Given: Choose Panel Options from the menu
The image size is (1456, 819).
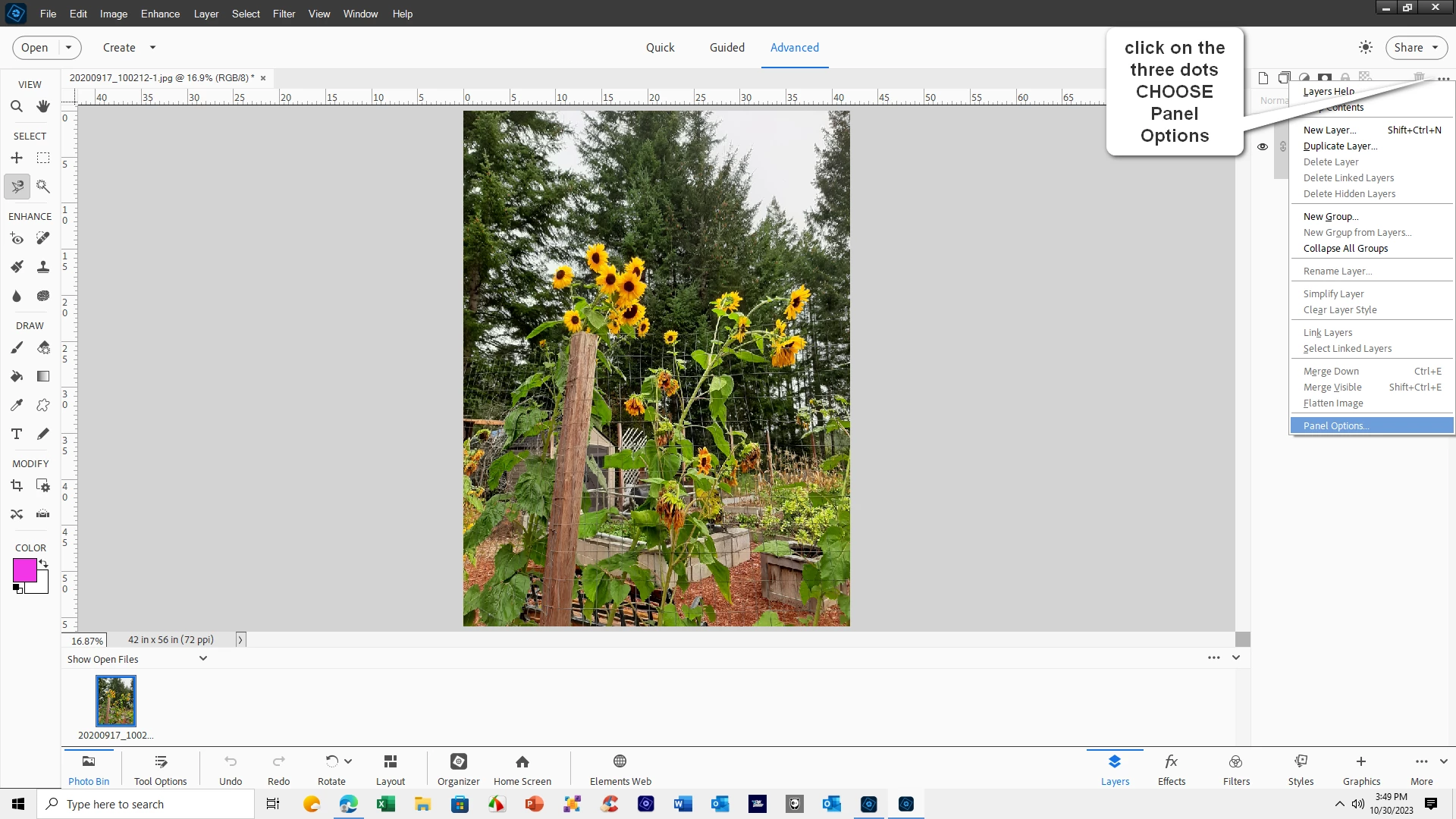Looking at the screenshot, I should (1335, 426).
